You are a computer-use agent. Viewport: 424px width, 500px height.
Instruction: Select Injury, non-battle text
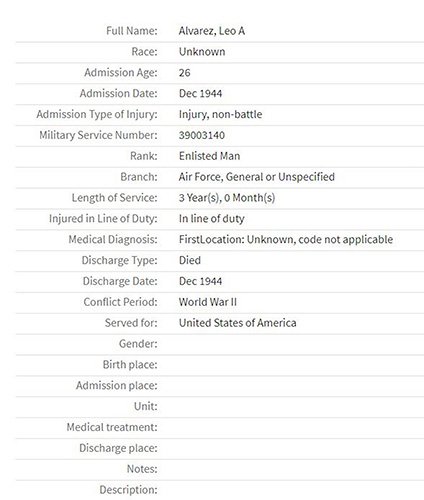point(220,114)
